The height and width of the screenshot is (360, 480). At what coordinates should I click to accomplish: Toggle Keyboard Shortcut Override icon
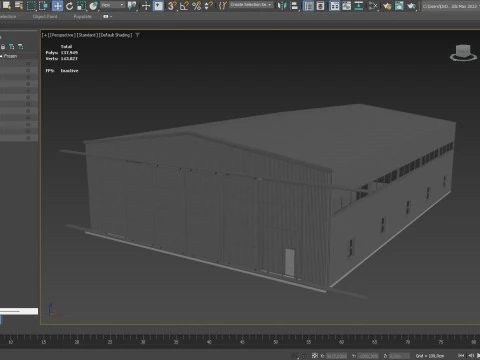tap(158, 6)
